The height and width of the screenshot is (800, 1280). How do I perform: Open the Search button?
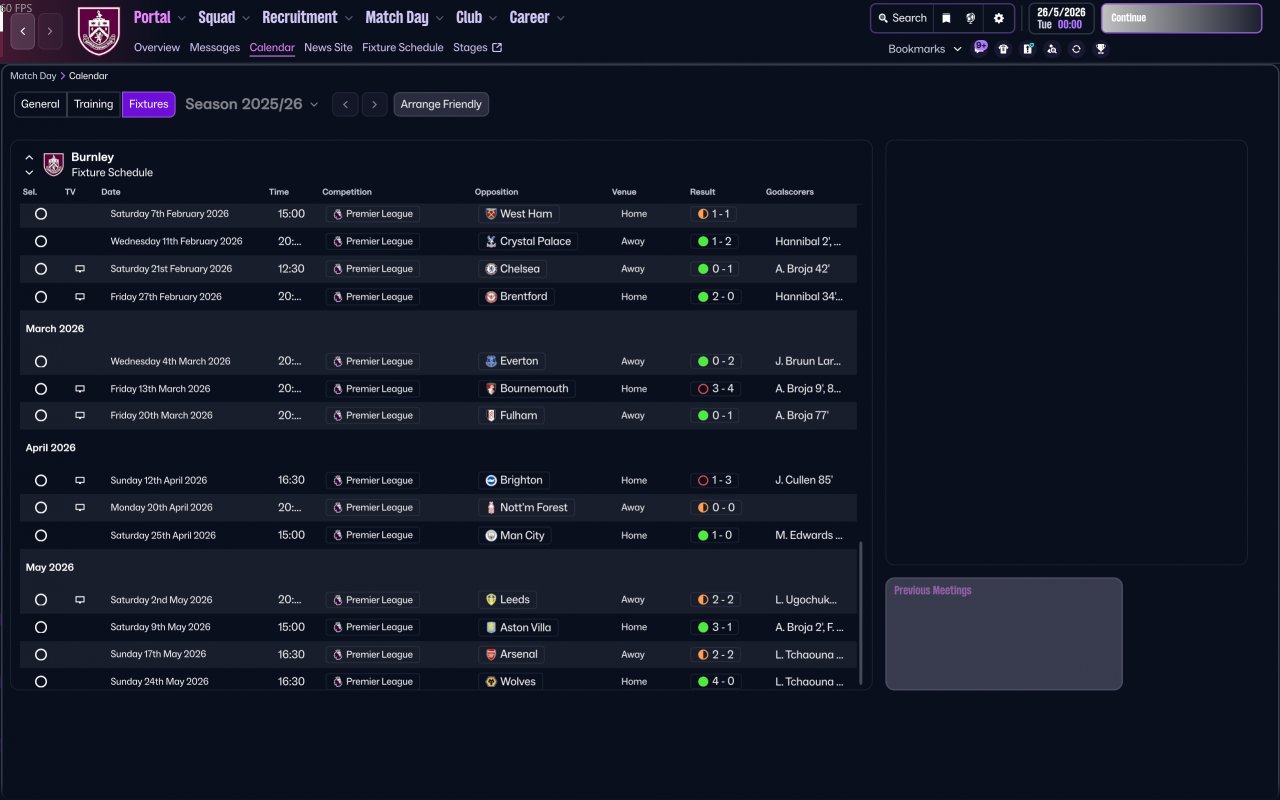point(902,18)
